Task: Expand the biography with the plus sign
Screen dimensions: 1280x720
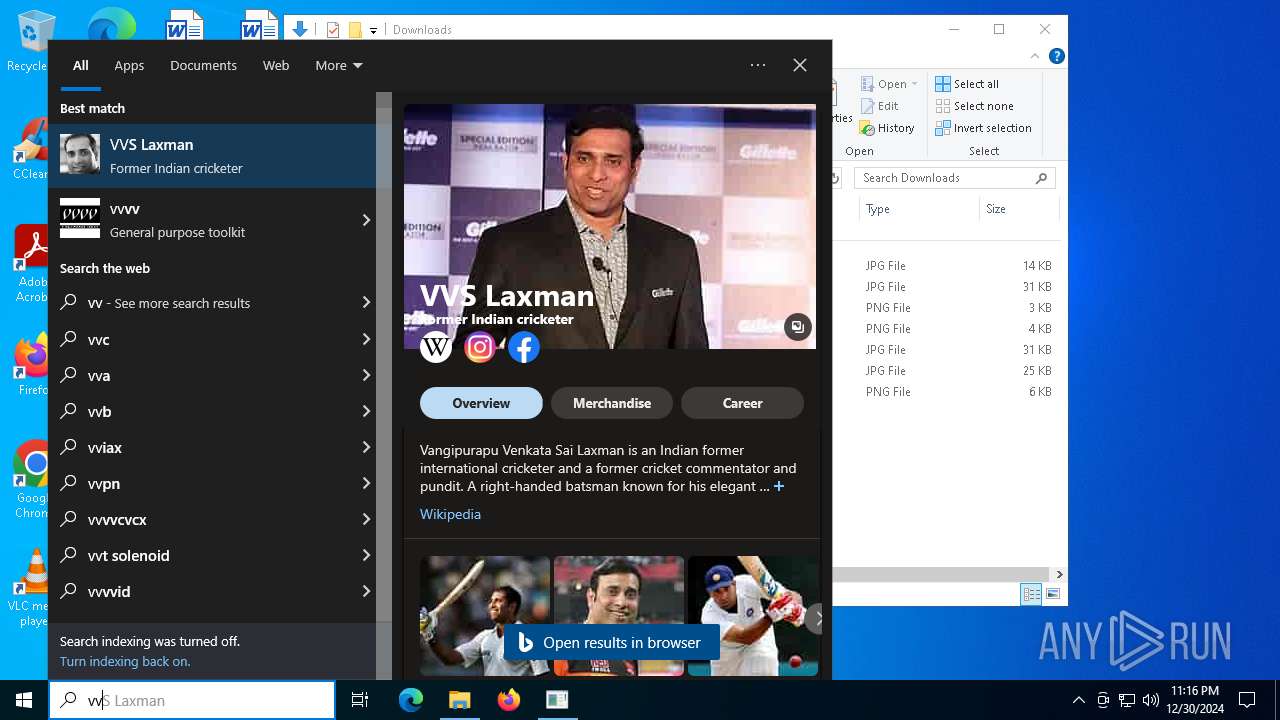Action: click(779, 487)
